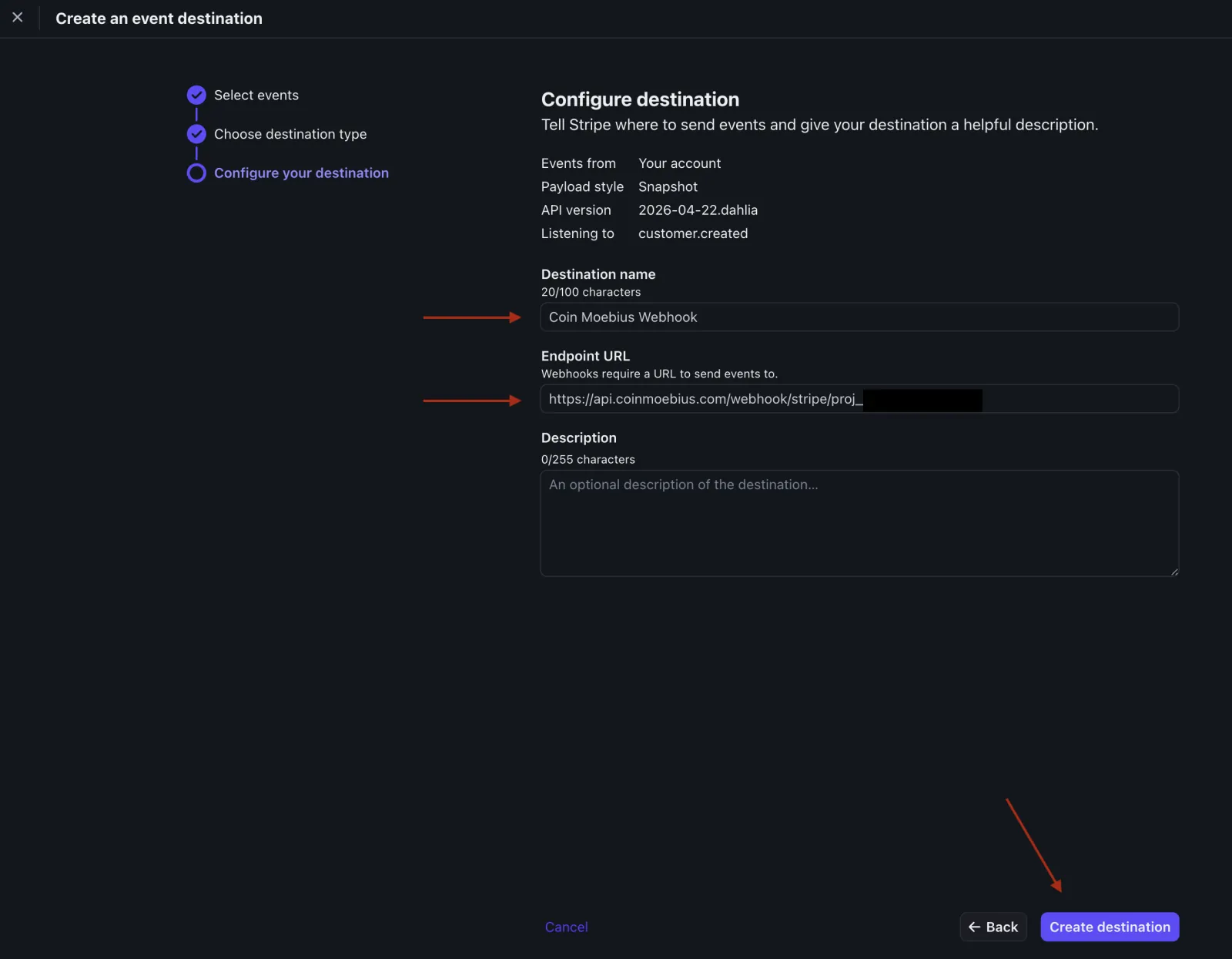
Task: Click the Events from label
Action: (x=578, y=163)
